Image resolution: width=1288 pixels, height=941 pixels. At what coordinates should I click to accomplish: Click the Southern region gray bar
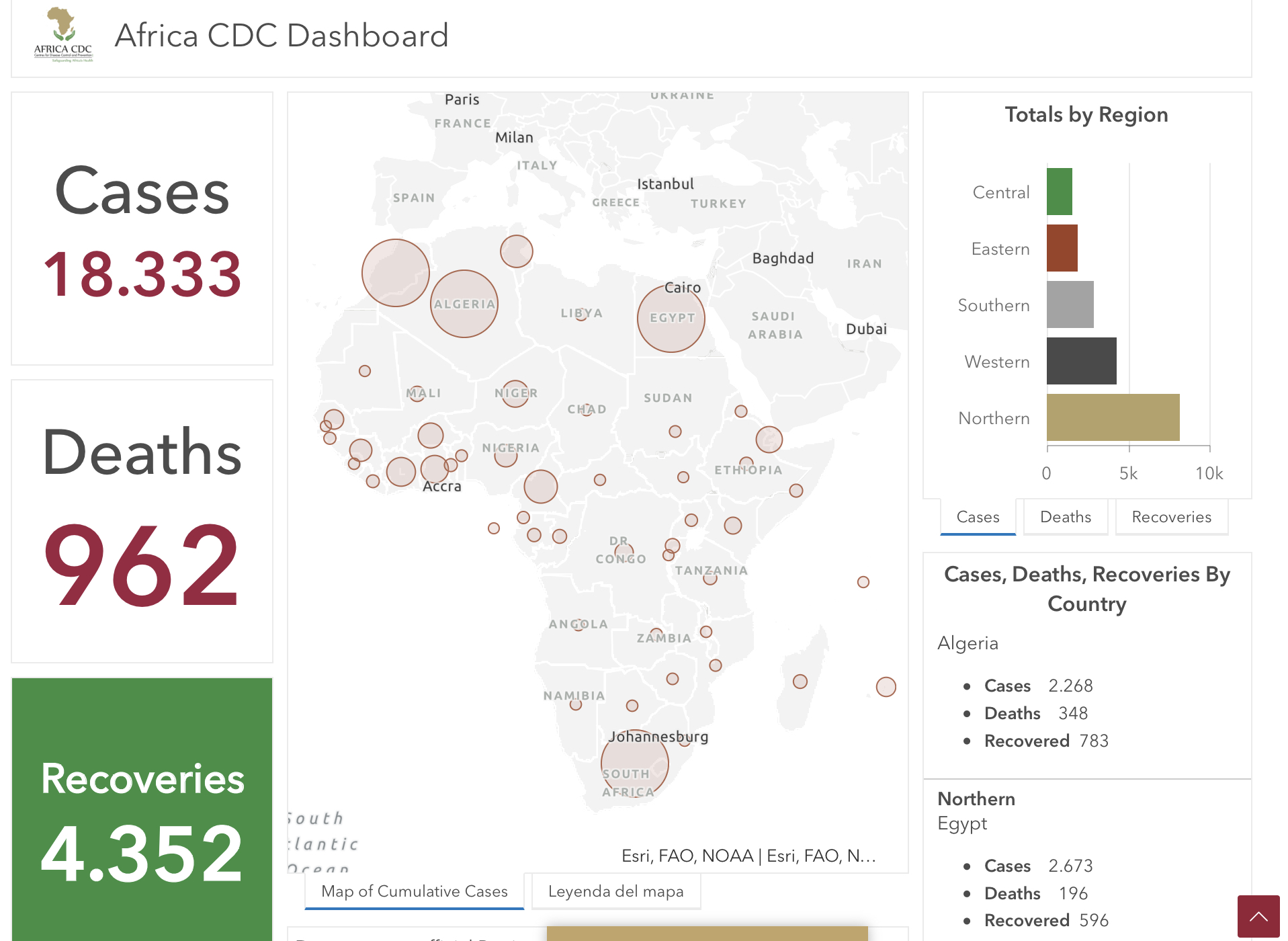point(1070,304)
